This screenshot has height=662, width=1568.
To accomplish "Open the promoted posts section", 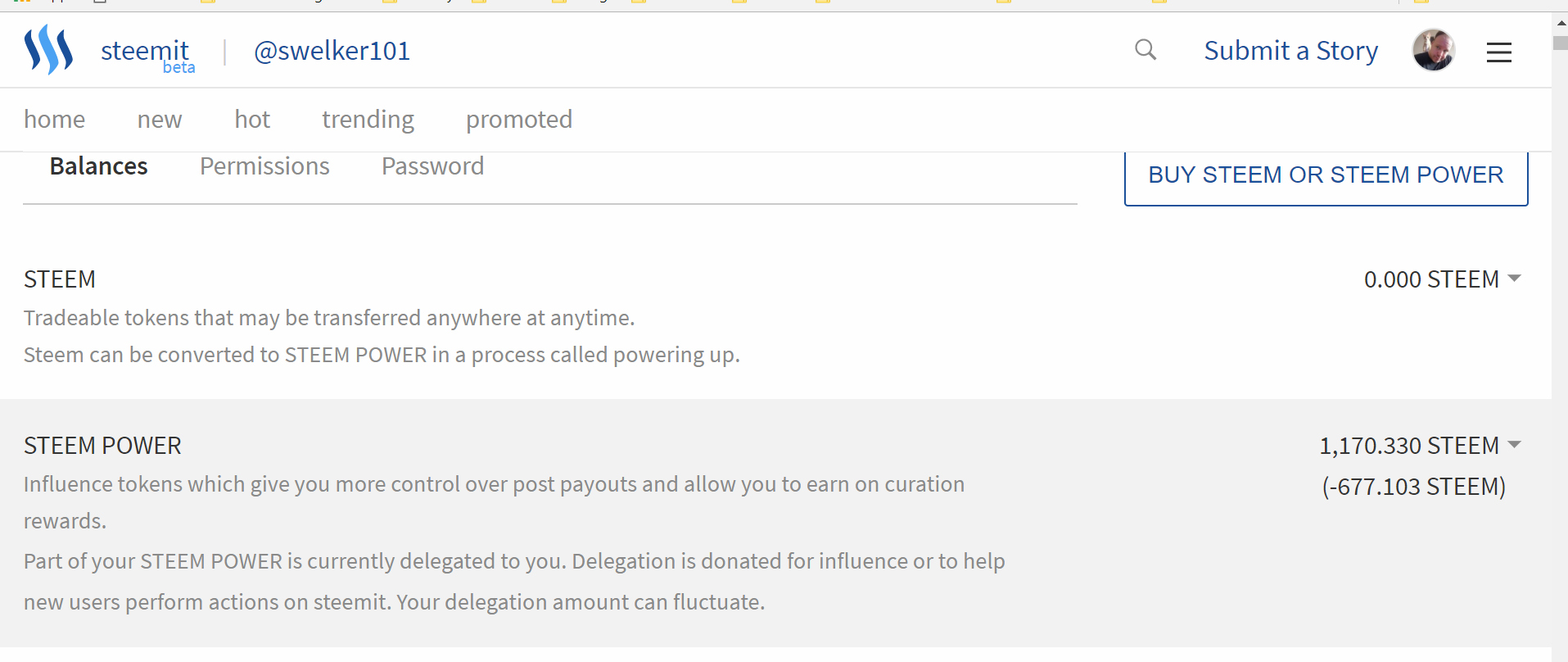I will point(518,120).
